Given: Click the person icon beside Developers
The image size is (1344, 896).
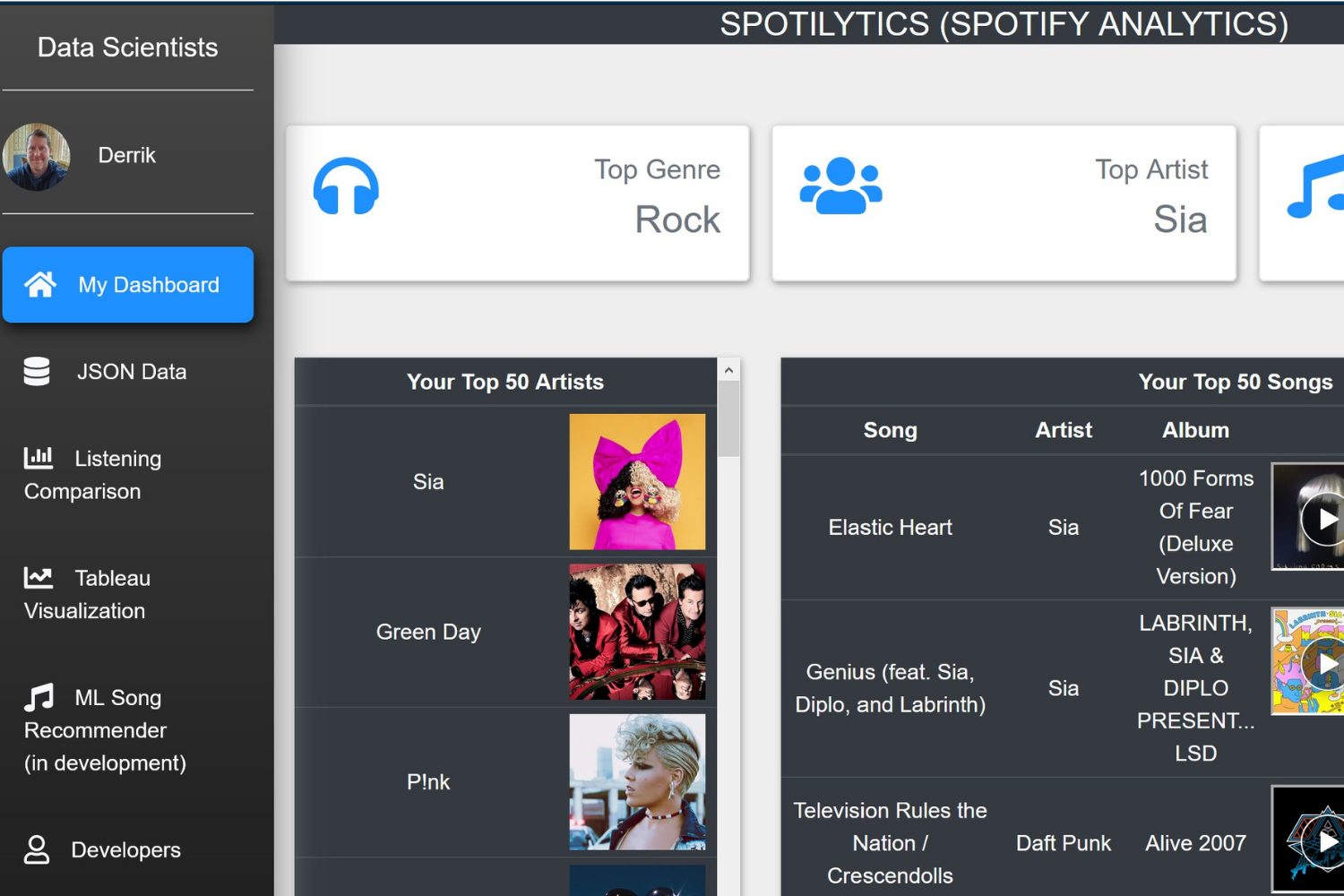Looking at the screenshot, I should 37,849.
